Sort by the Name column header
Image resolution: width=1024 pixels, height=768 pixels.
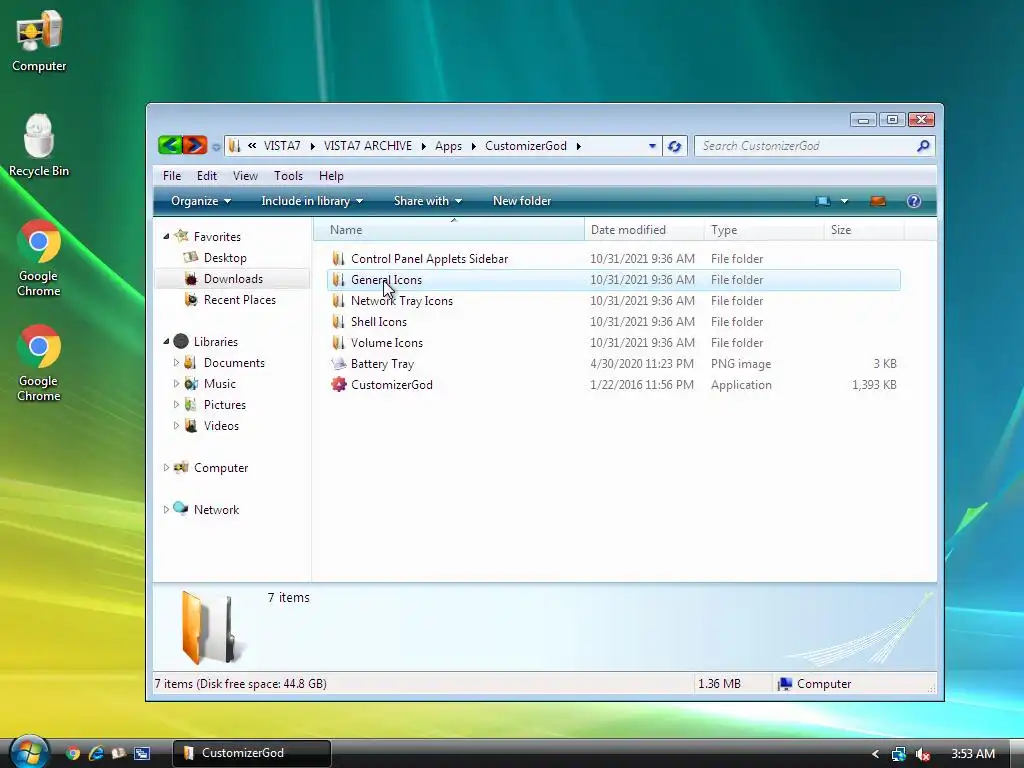449,230
